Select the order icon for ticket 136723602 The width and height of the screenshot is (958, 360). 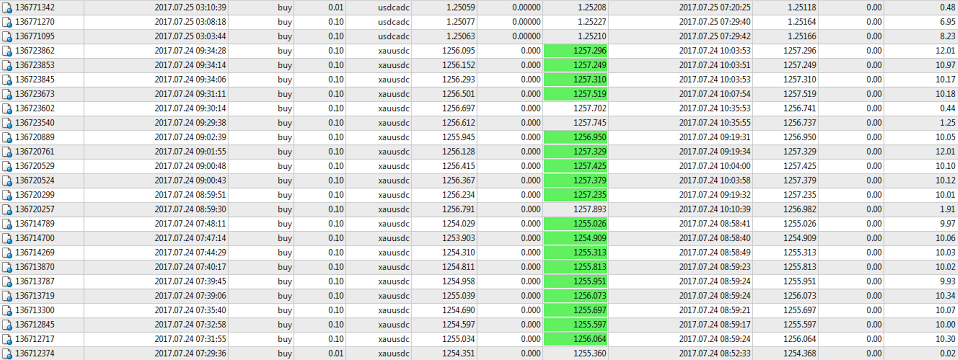point(7,108)
